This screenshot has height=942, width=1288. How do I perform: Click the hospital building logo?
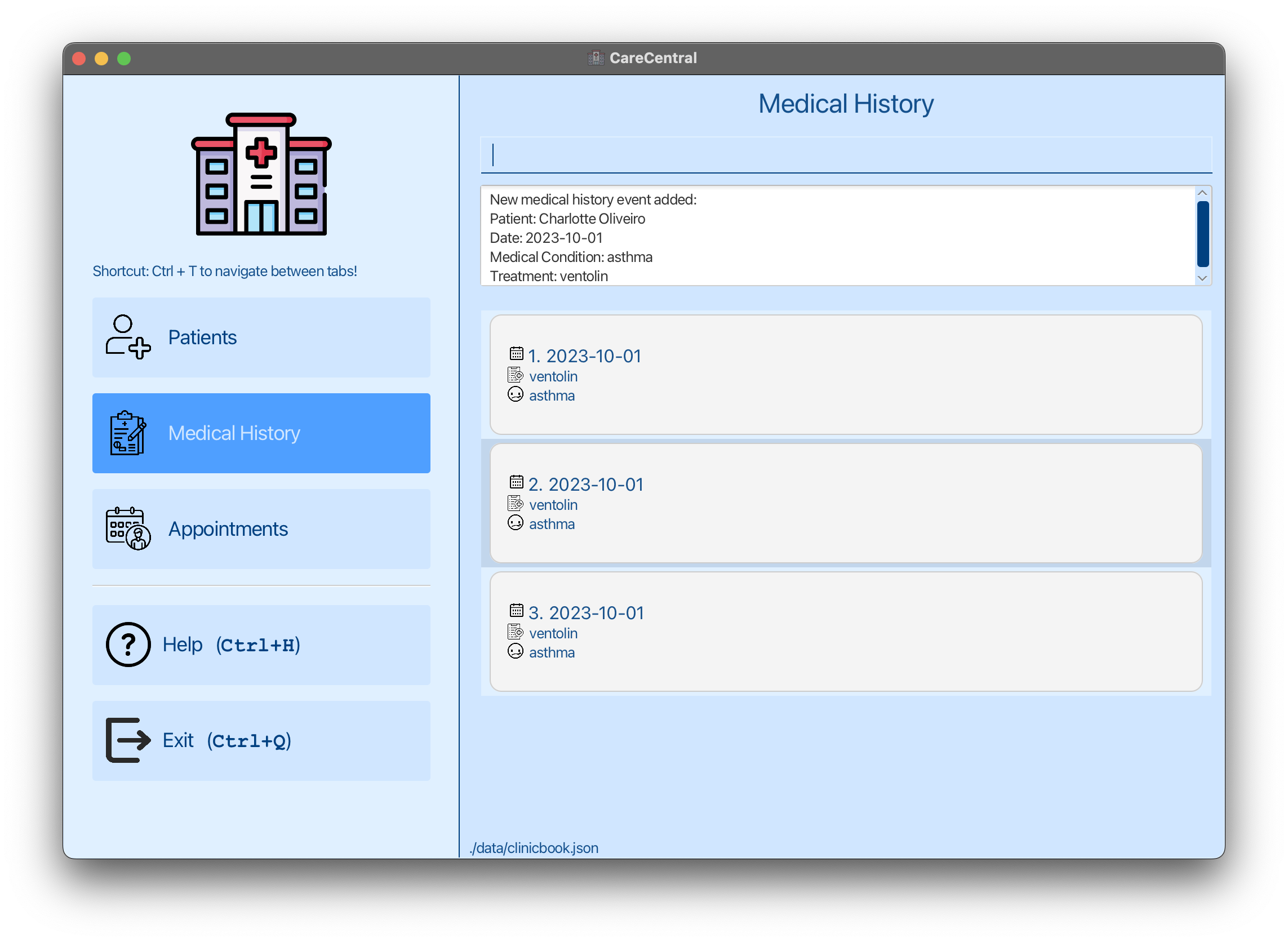coord(261,175)
